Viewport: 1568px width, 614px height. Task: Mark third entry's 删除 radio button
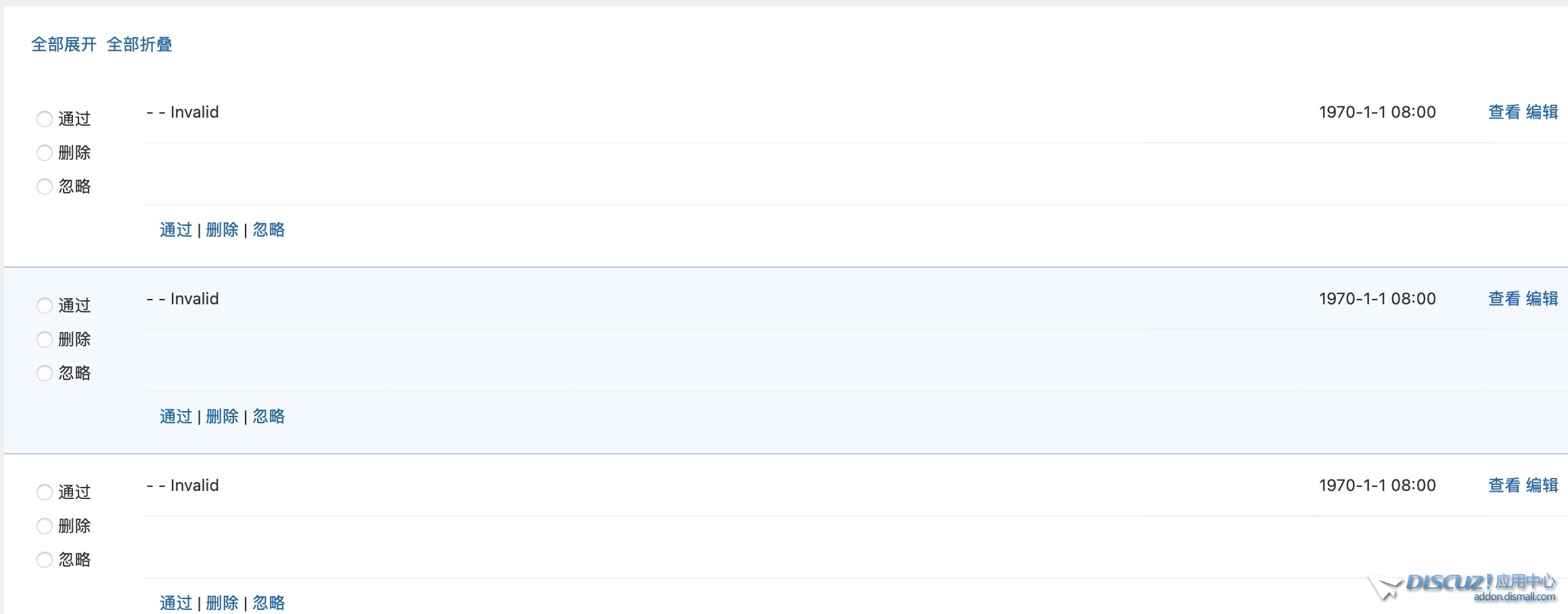point(45,526)
